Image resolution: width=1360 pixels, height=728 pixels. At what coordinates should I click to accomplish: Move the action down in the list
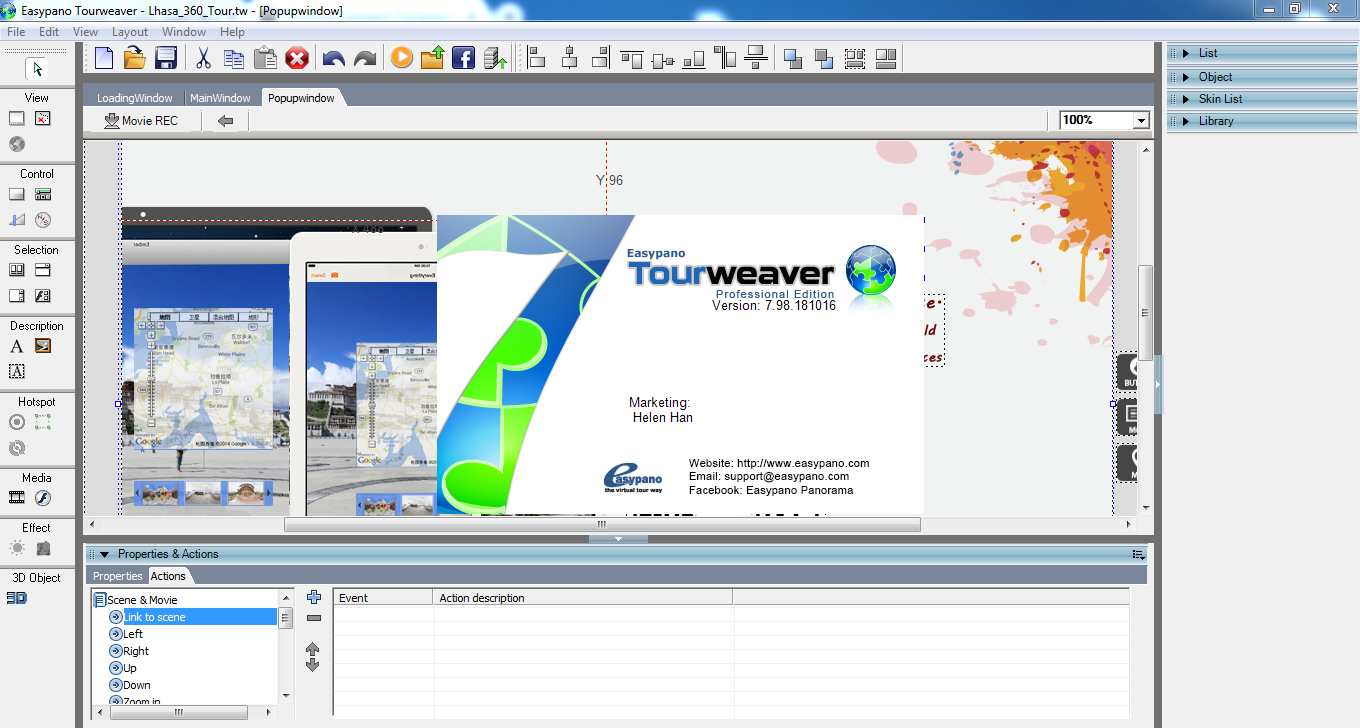pos(313,665)
